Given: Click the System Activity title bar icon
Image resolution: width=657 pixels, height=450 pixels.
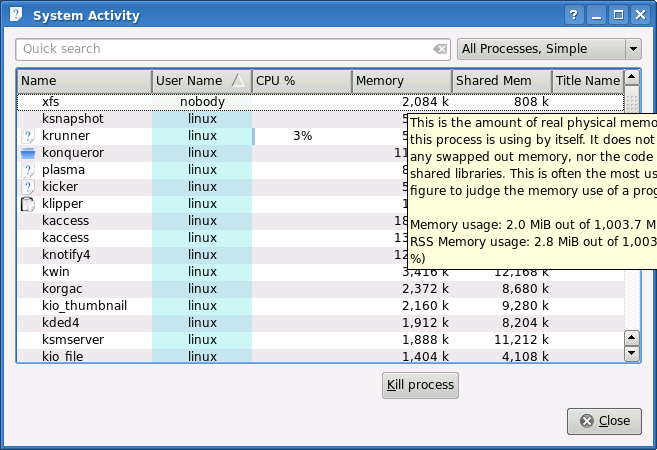Looking at the screenshot, I should pos(16,15).
